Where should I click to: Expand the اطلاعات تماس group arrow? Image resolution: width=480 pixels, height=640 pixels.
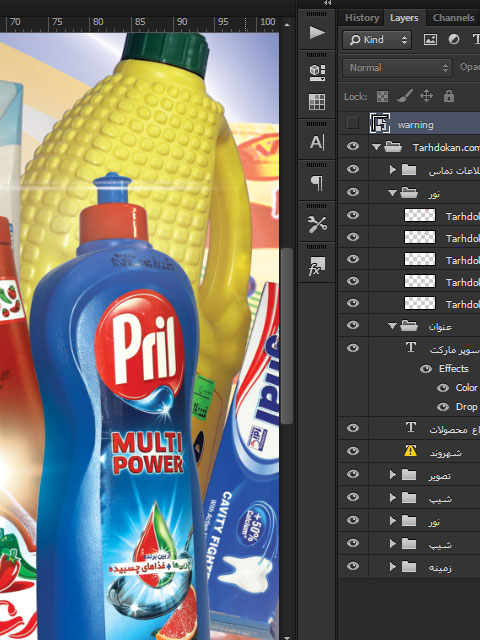pyautogui.click(x=393, y=169)
